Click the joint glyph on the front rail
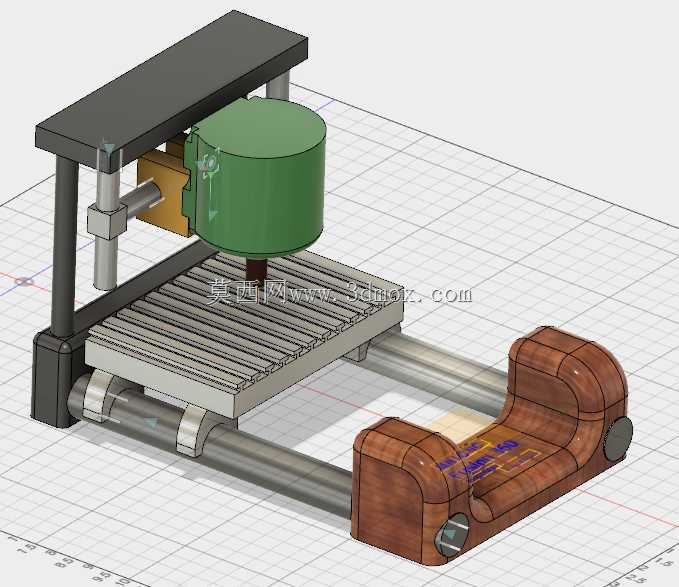679x587 pixels. [152, 423]
